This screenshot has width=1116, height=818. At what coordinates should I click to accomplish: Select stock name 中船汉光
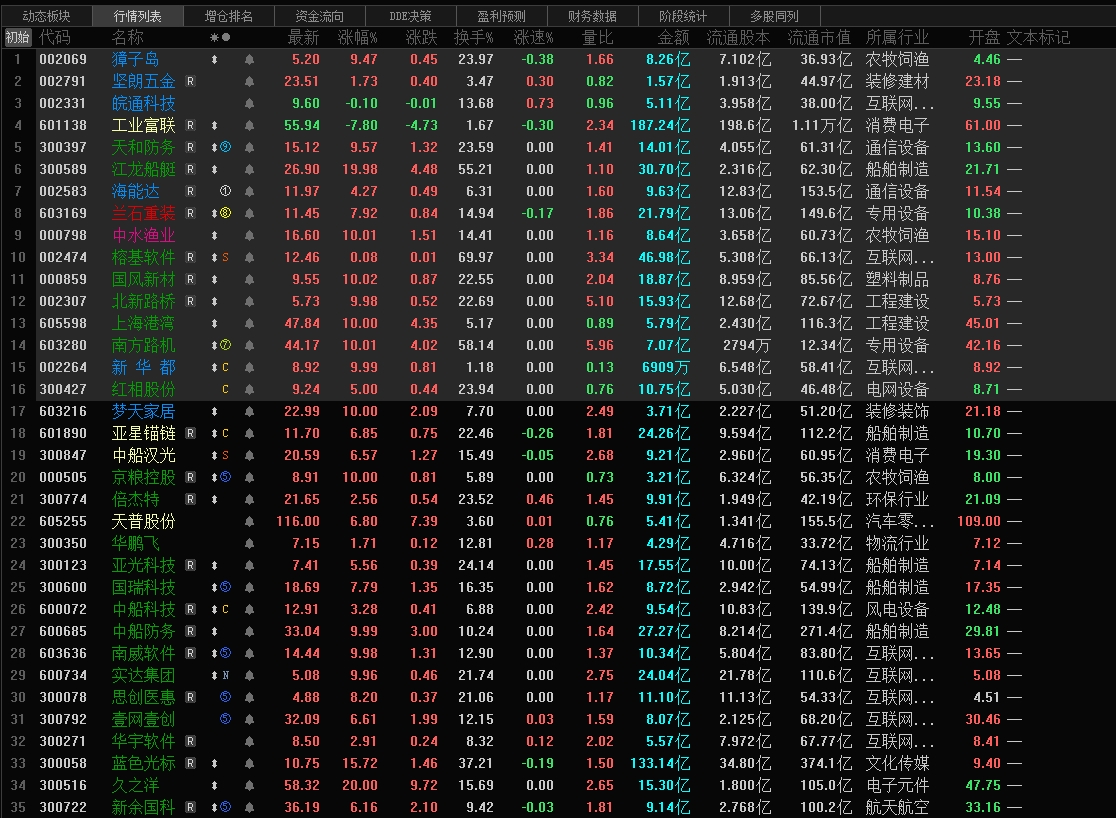tap(143, 455)
